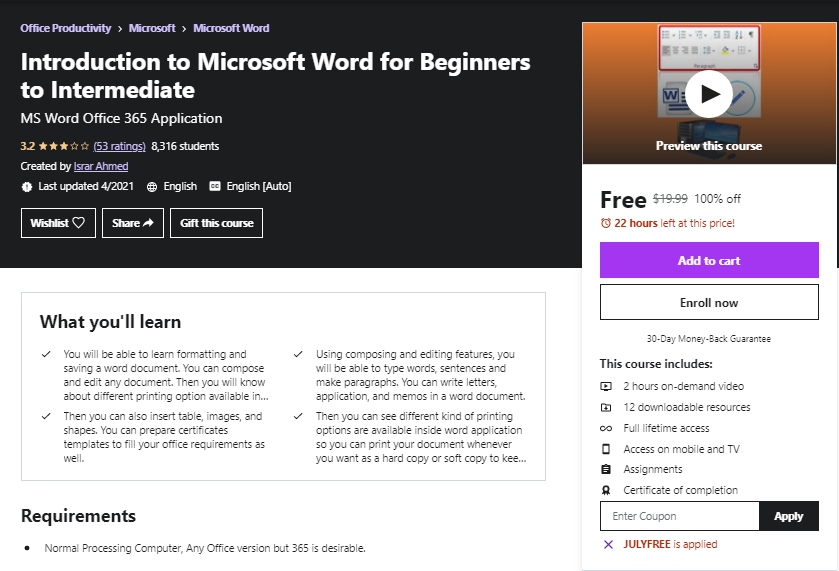Click the on-demand video icon

pyautogui.click(x=606, y=386)
